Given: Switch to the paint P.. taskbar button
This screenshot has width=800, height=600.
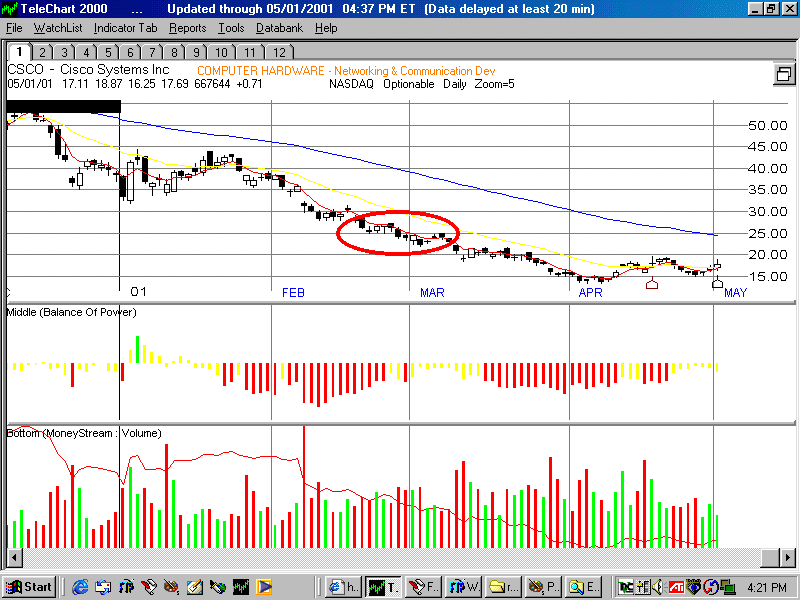Looking at the screenshot, I should click(x=543, y=587).
